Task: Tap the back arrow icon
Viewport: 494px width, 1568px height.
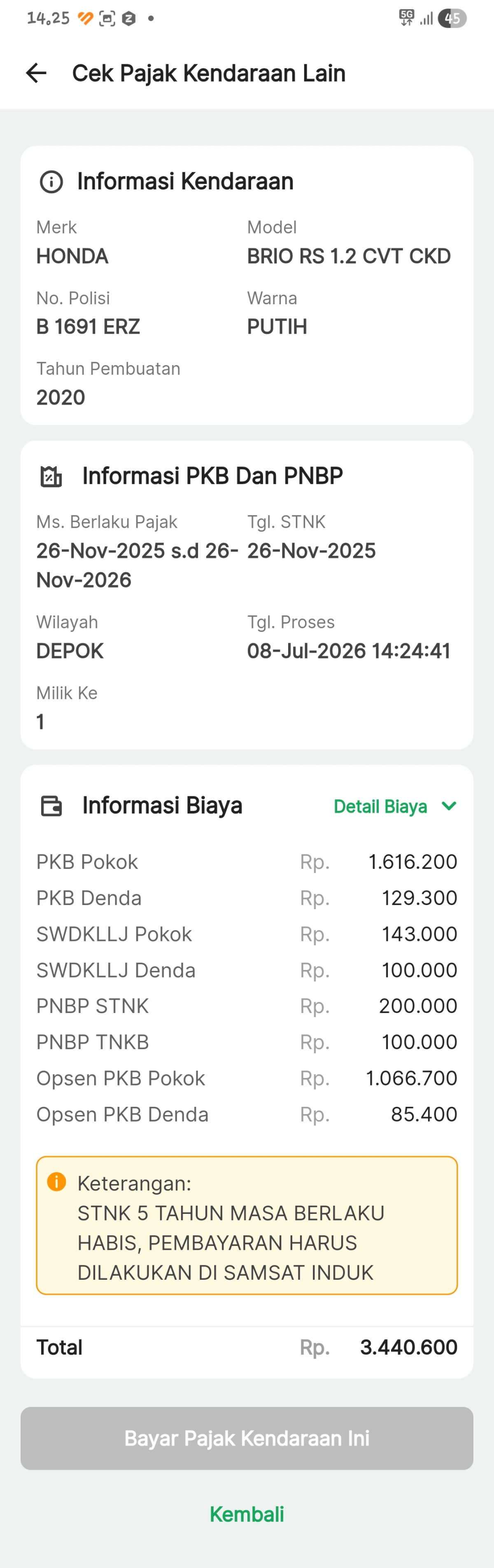Action: click(37, 73)
